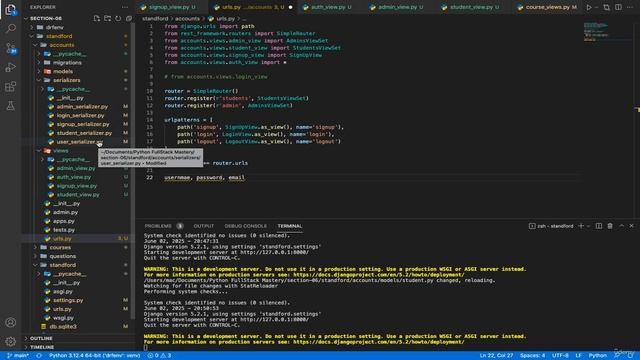Click the main branch status item
This screenshot has width=640, height=360.
coord(18,356)
